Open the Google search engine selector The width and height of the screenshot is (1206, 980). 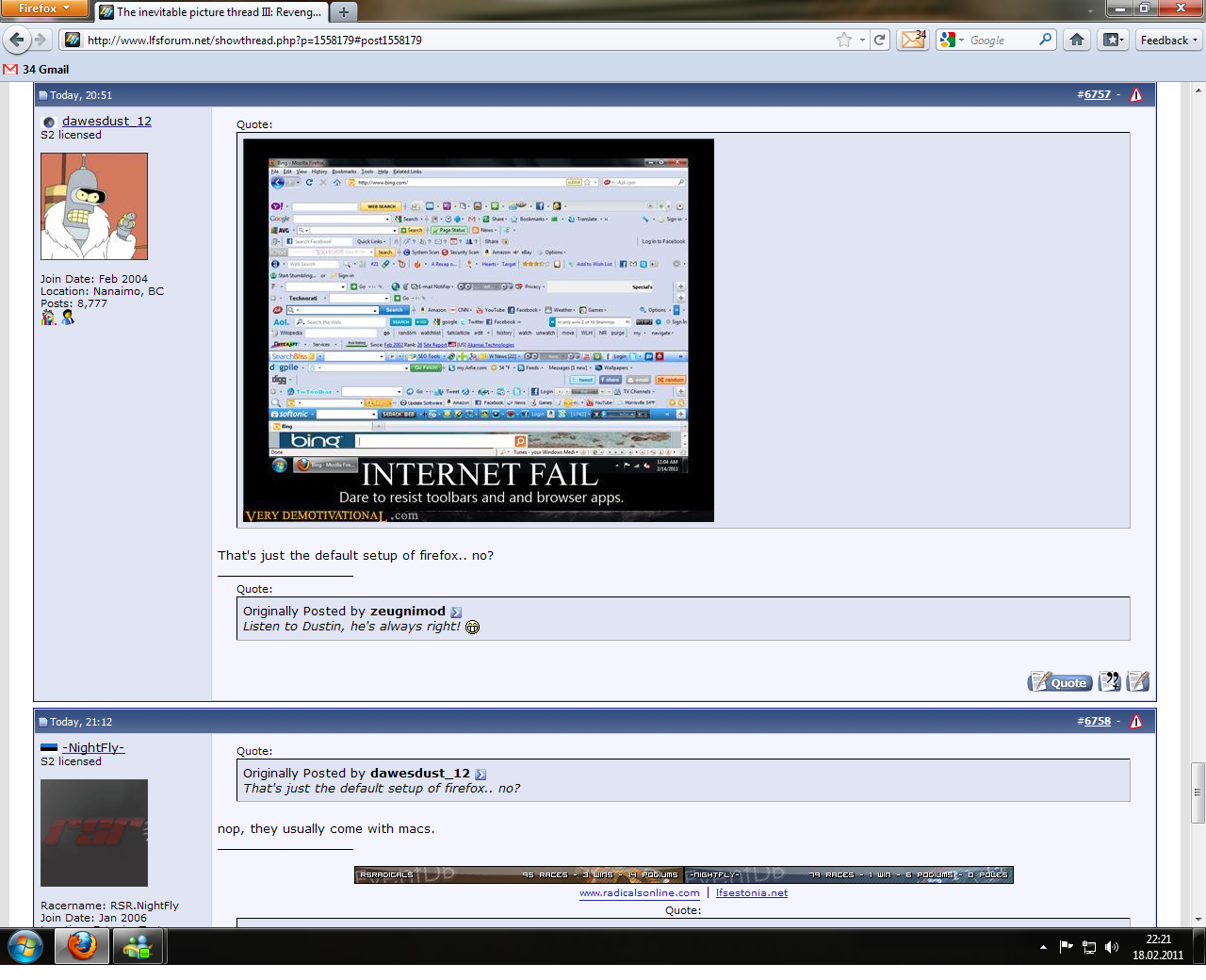952,40
